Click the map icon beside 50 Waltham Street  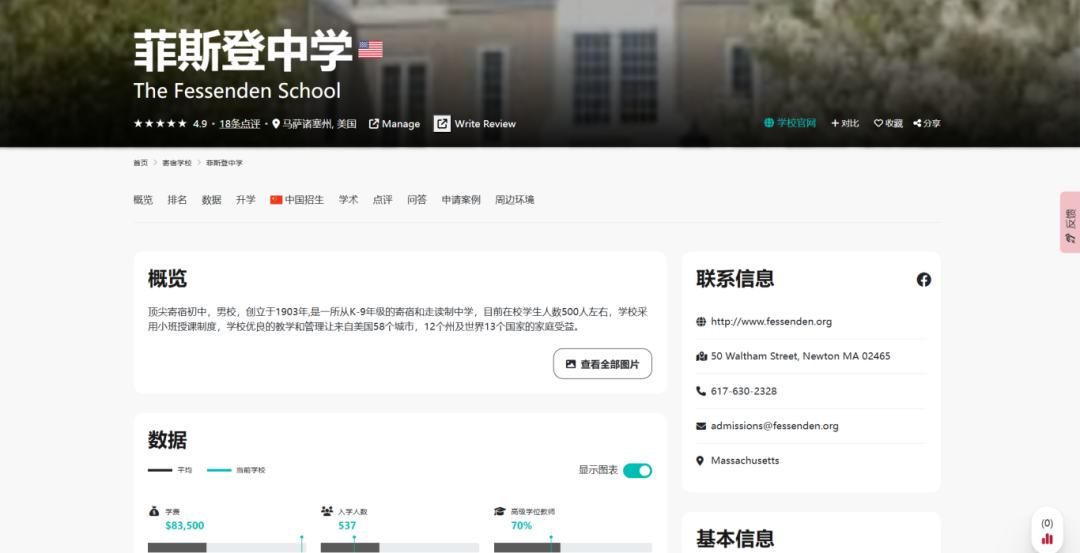pyautogui.click(x=701, y=356)
